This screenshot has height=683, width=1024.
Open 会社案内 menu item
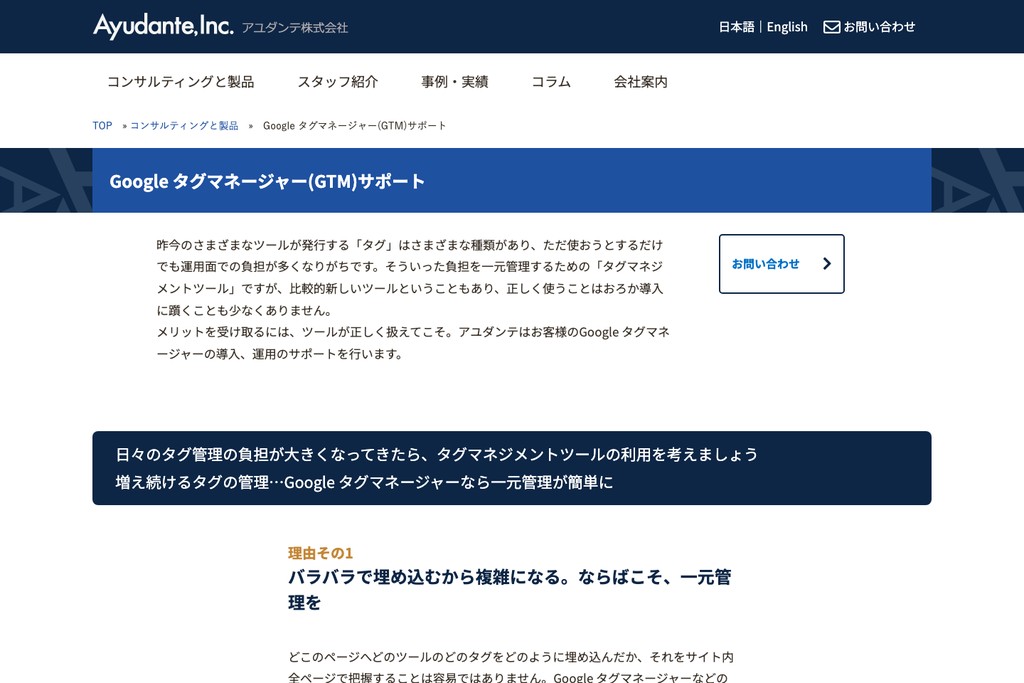[641, 82]
